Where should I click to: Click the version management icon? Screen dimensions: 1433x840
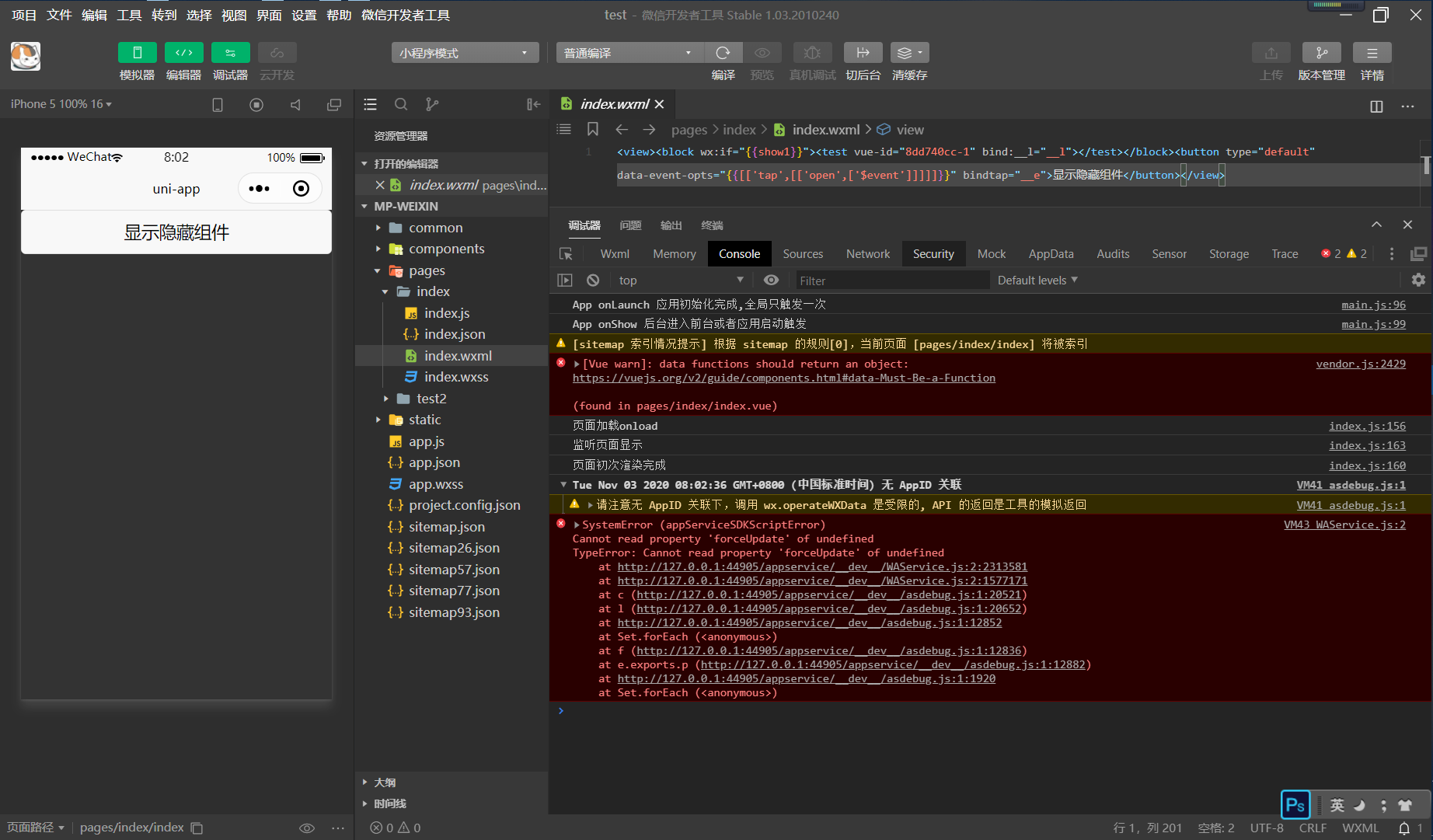1321,53
